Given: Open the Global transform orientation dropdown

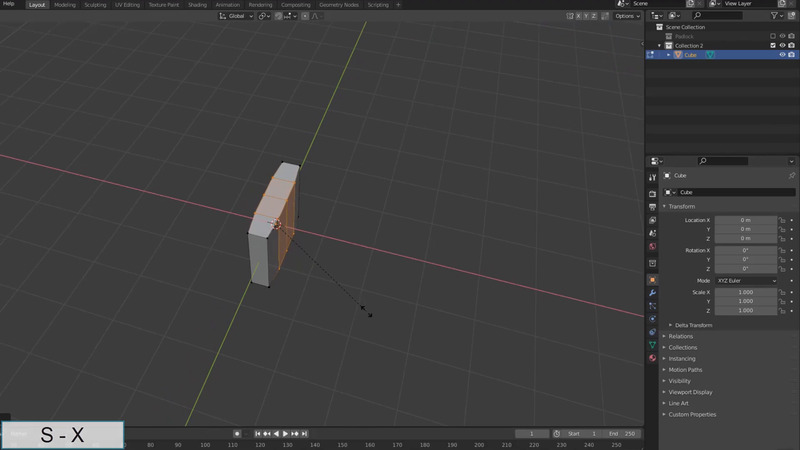Looking at the screenshot, I should pos(238,16).
